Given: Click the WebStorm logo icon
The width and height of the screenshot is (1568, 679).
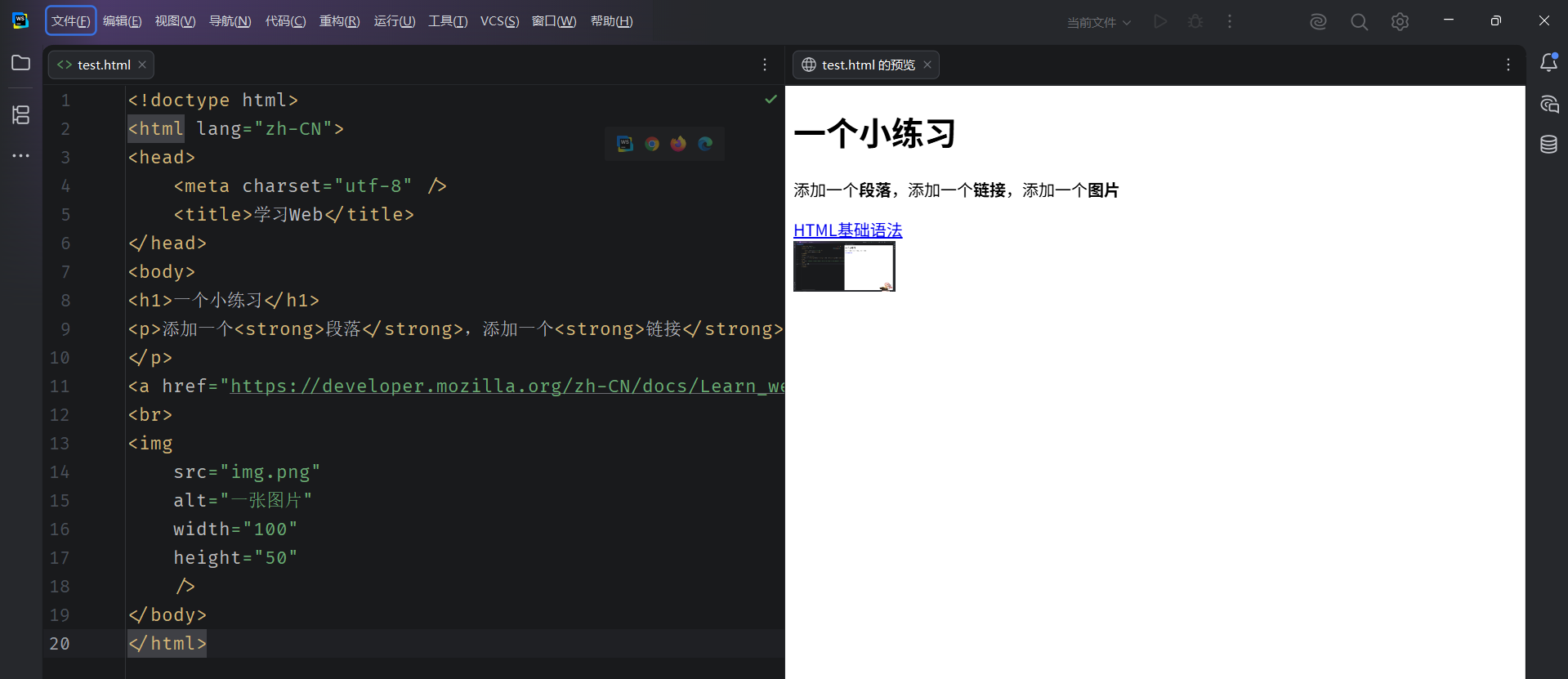Looking at the screenshot, I should point(20,21).
